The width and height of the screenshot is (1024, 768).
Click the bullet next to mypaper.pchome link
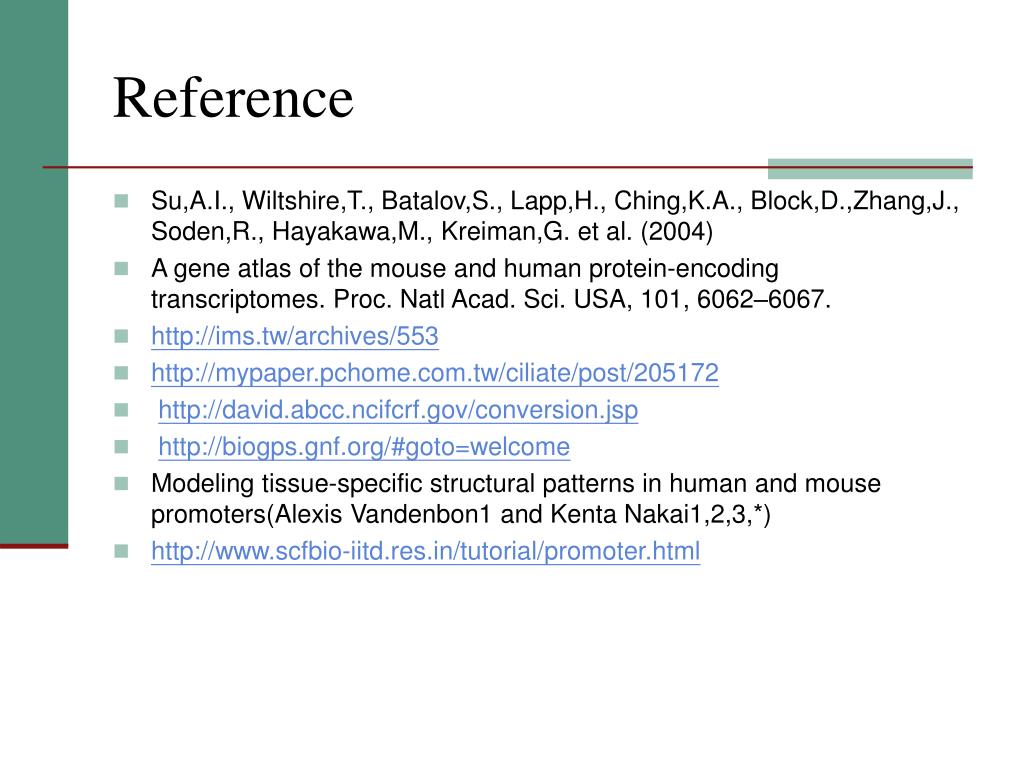tap(121, 373)
